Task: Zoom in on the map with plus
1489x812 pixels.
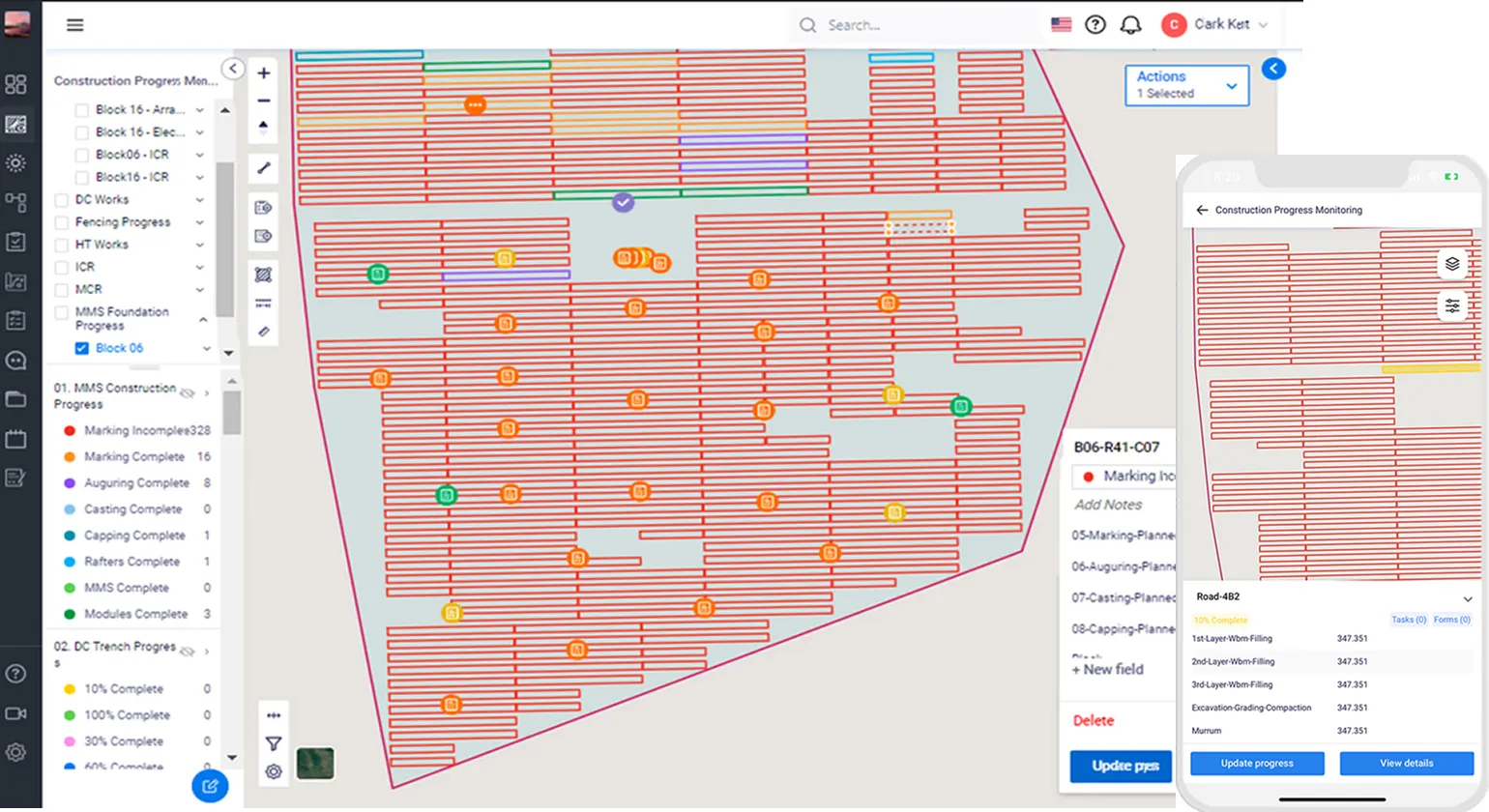Action: 263,73
